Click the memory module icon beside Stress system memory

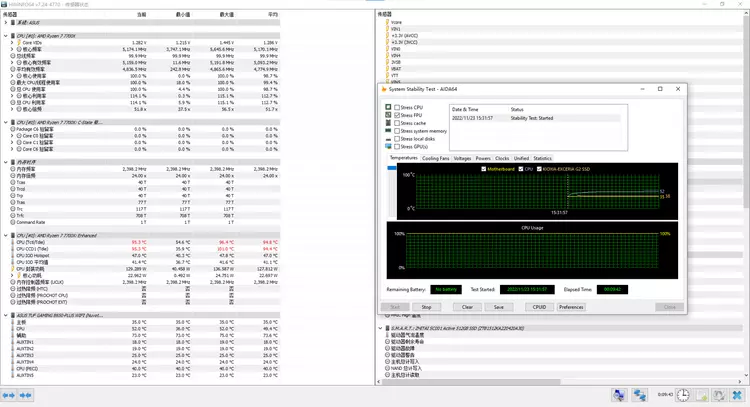[x=388, y=131]
